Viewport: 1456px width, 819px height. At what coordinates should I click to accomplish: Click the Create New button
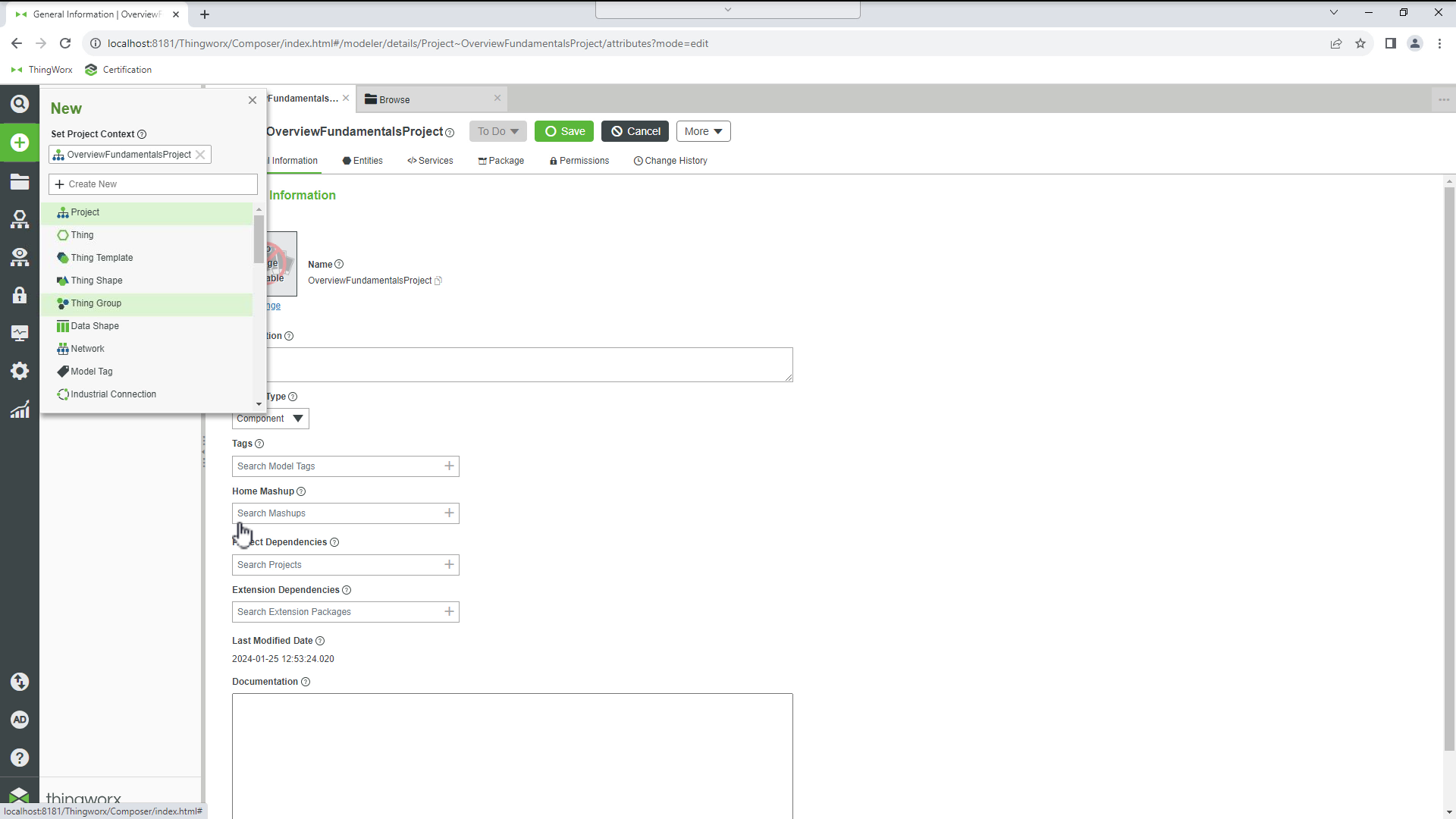[152, 184]
